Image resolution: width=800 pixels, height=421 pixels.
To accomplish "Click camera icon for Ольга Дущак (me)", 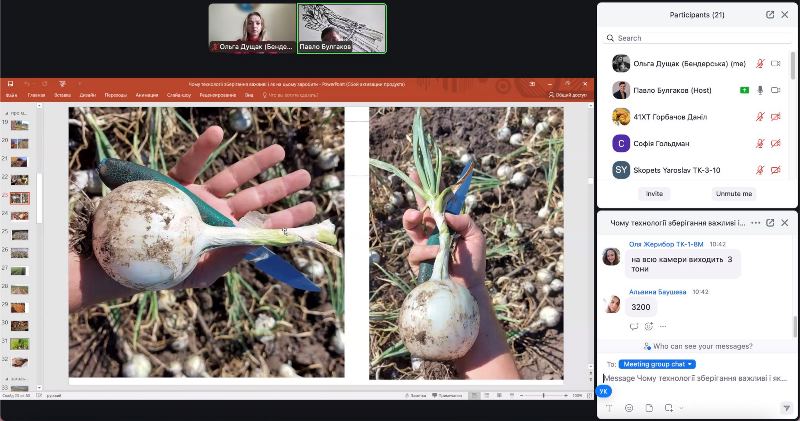I will pos(776,64).
